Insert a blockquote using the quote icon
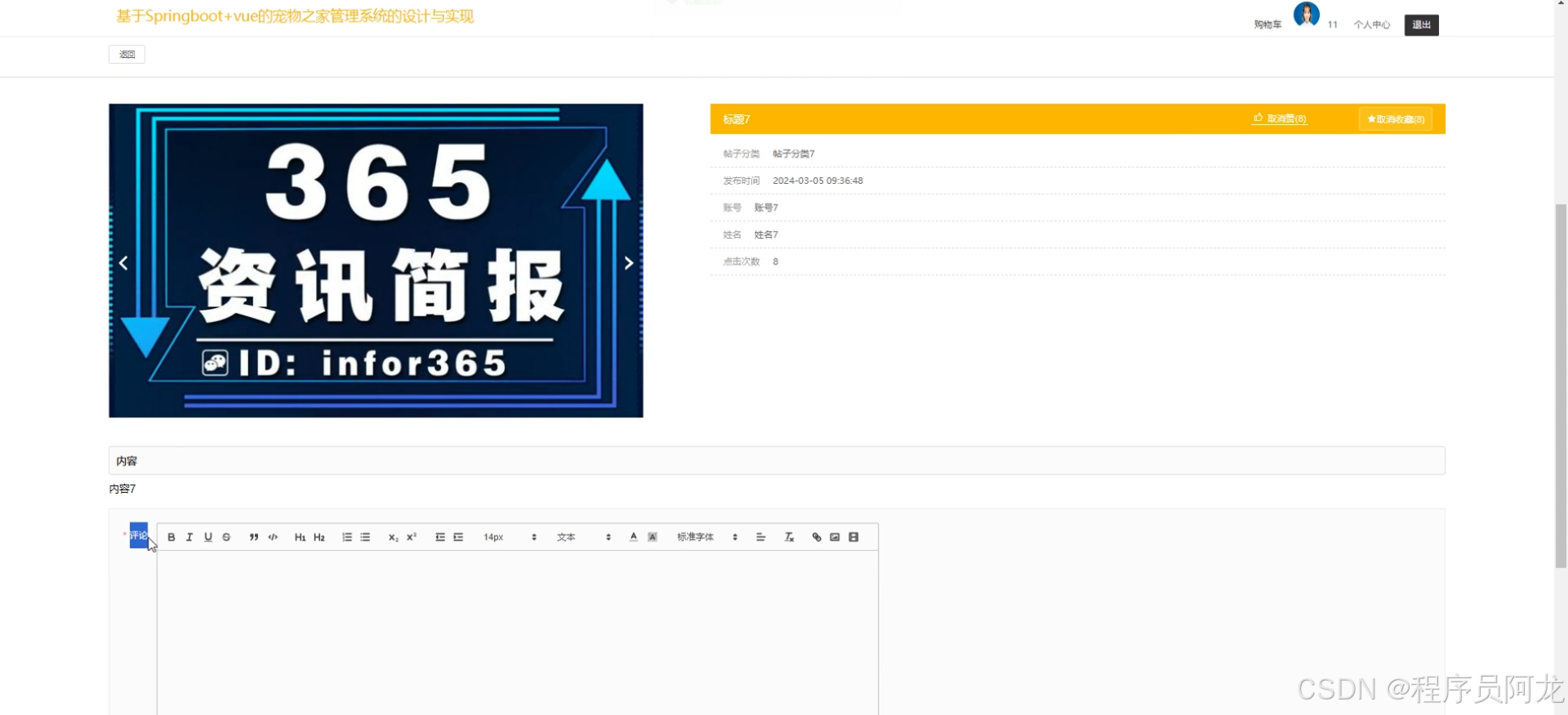 (254, 537)
